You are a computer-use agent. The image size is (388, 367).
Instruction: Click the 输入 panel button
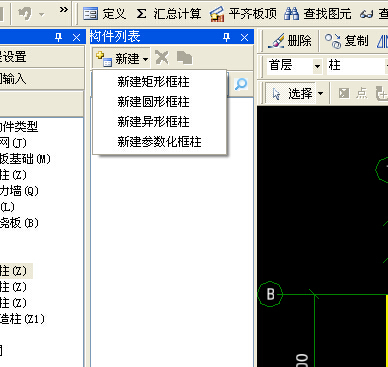(x=42, y=79)
